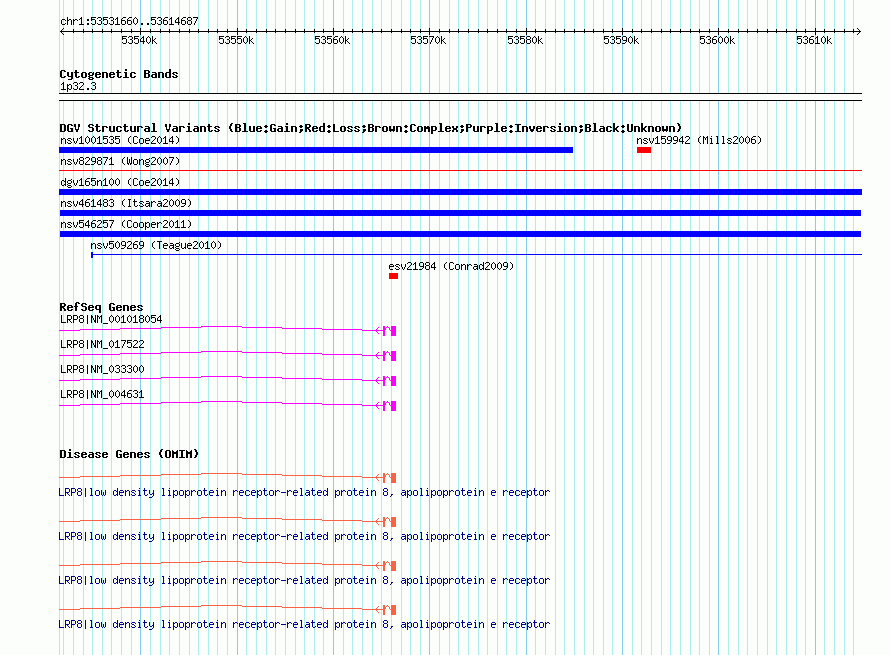Click the nsv1001535 (Coe2014) blue gain bar

pyautogui.click(x=316, y=150)
